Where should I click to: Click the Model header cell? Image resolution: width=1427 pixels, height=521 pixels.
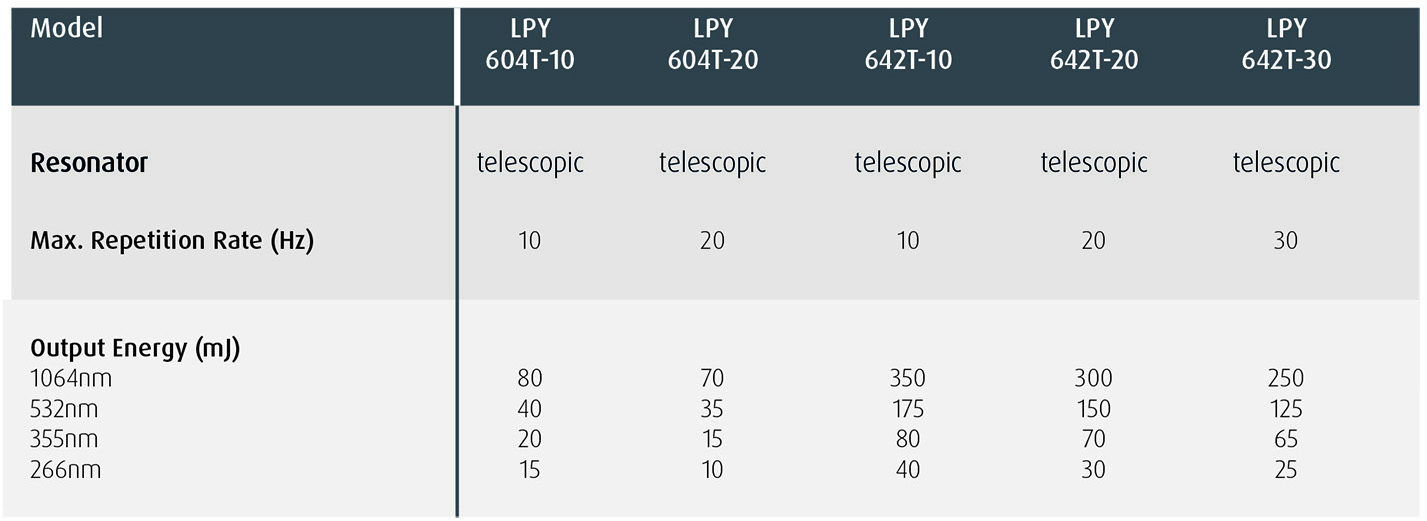coord(67,29)
